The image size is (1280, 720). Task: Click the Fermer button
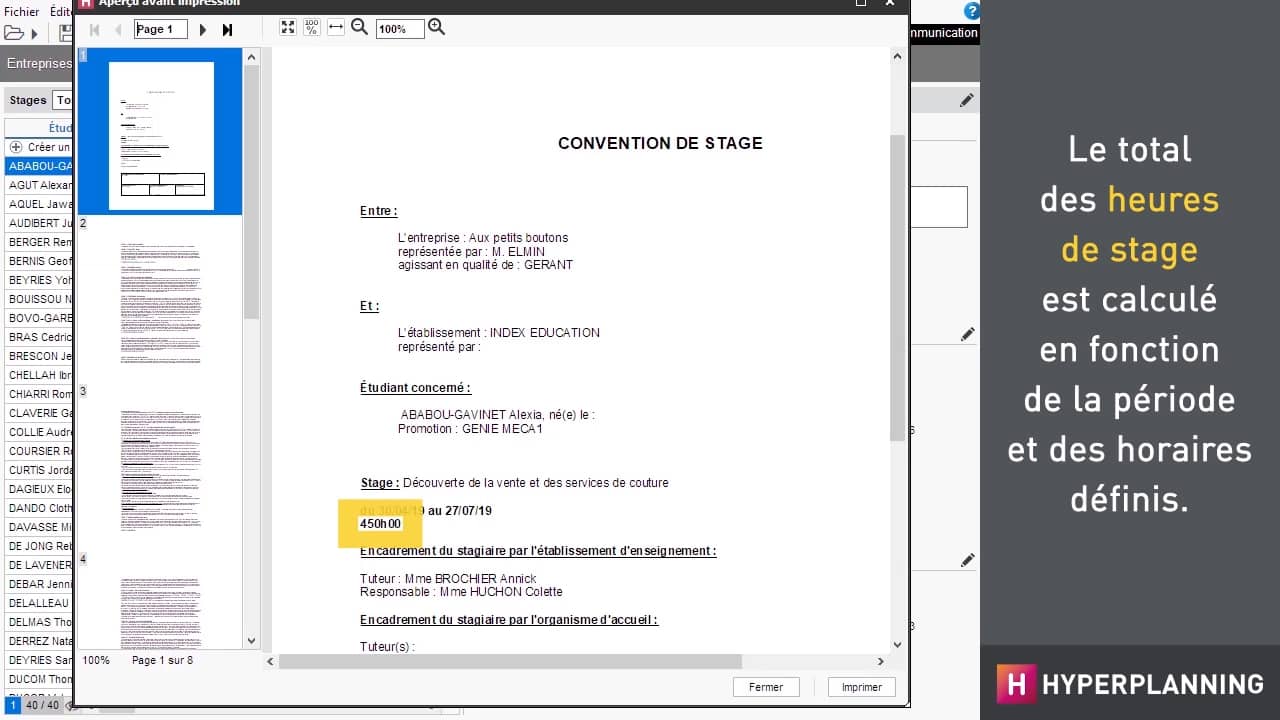pos(766,687)
